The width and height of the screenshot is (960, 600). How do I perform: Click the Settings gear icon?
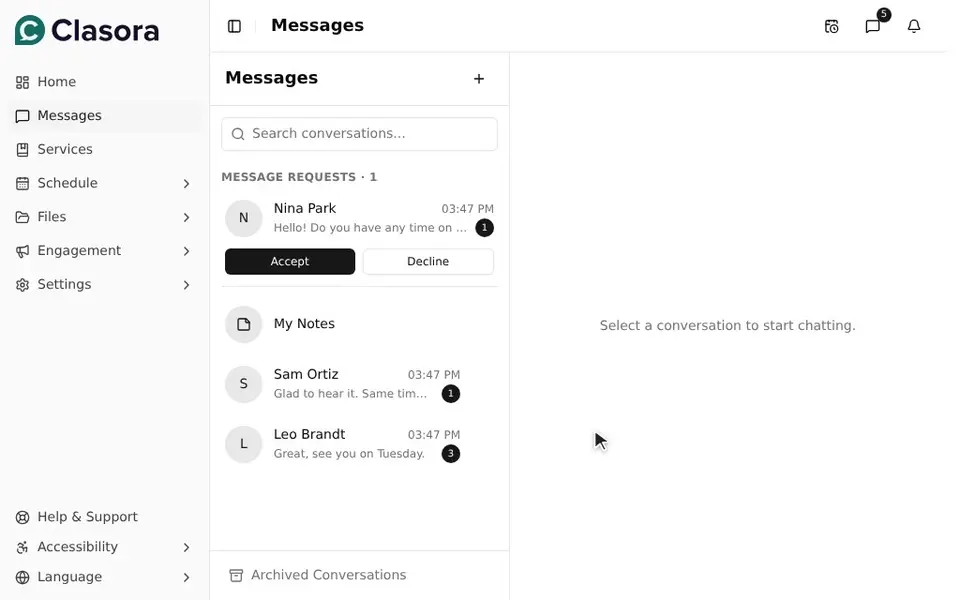[23, 285]
